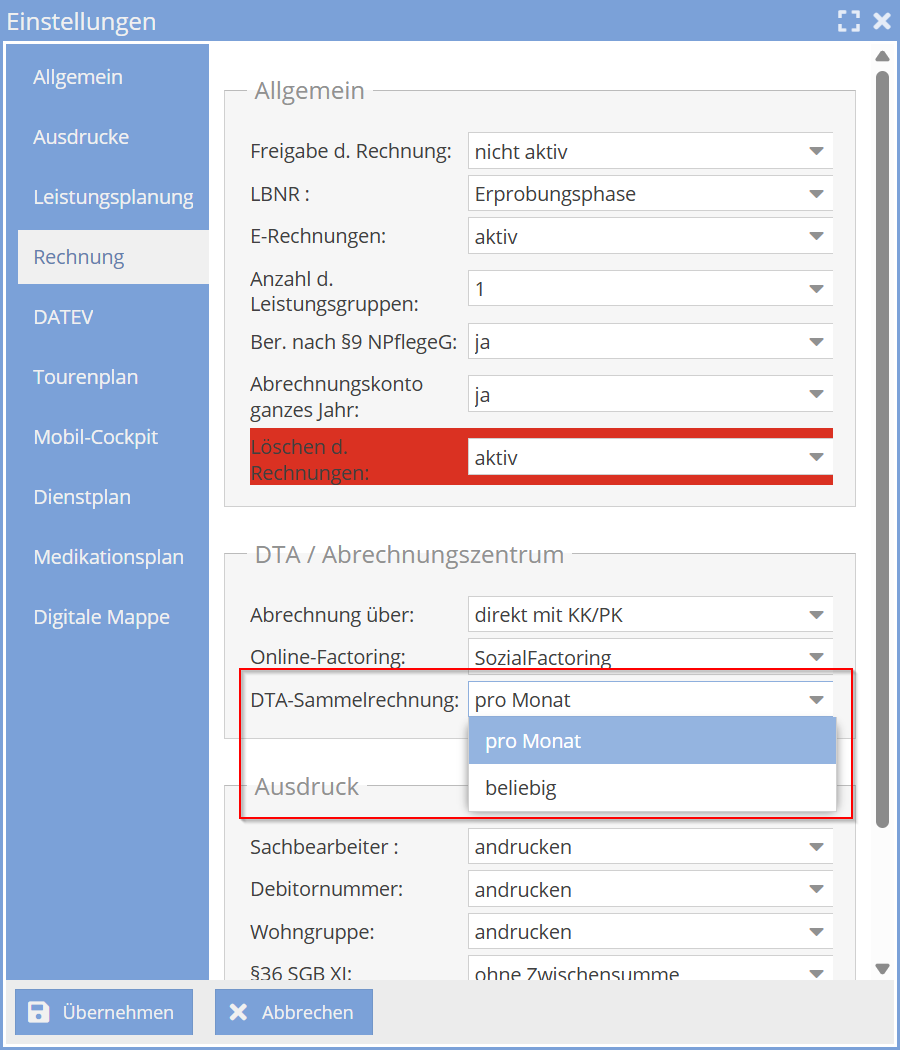This screenshot has height=1050, width=900.
Task: Close the Einstellungen dialog
Action: (881, 21)
